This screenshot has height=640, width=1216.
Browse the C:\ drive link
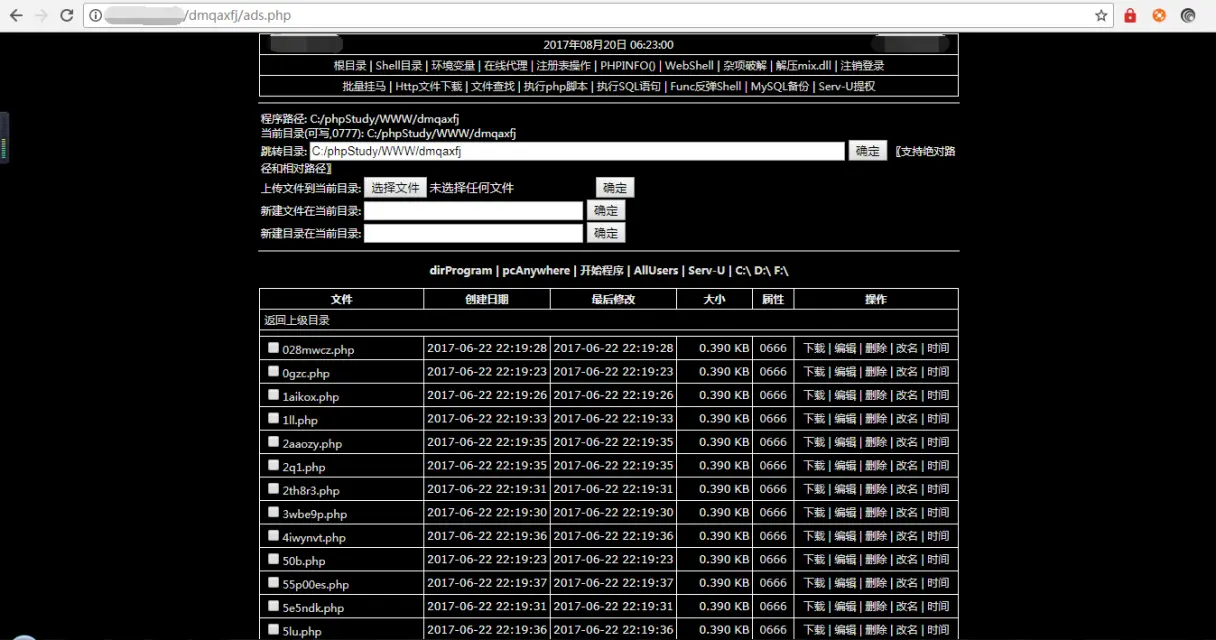(x=743, y=271)
